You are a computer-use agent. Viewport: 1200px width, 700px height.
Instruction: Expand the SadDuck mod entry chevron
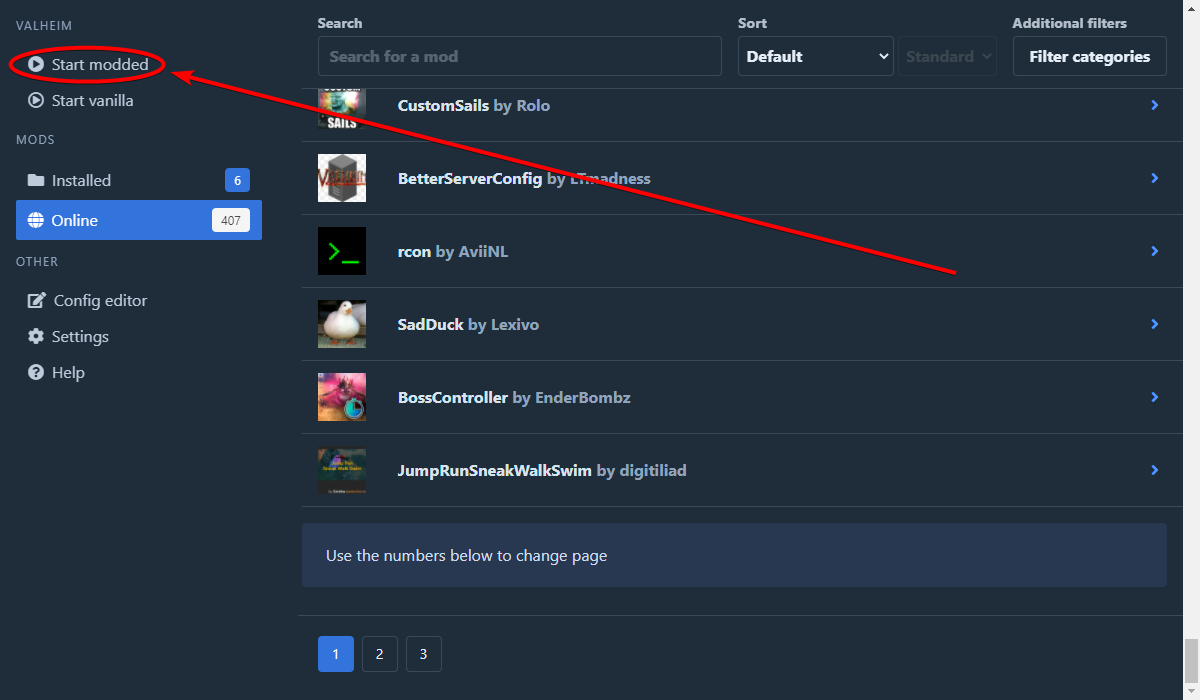click(1154, 324)
